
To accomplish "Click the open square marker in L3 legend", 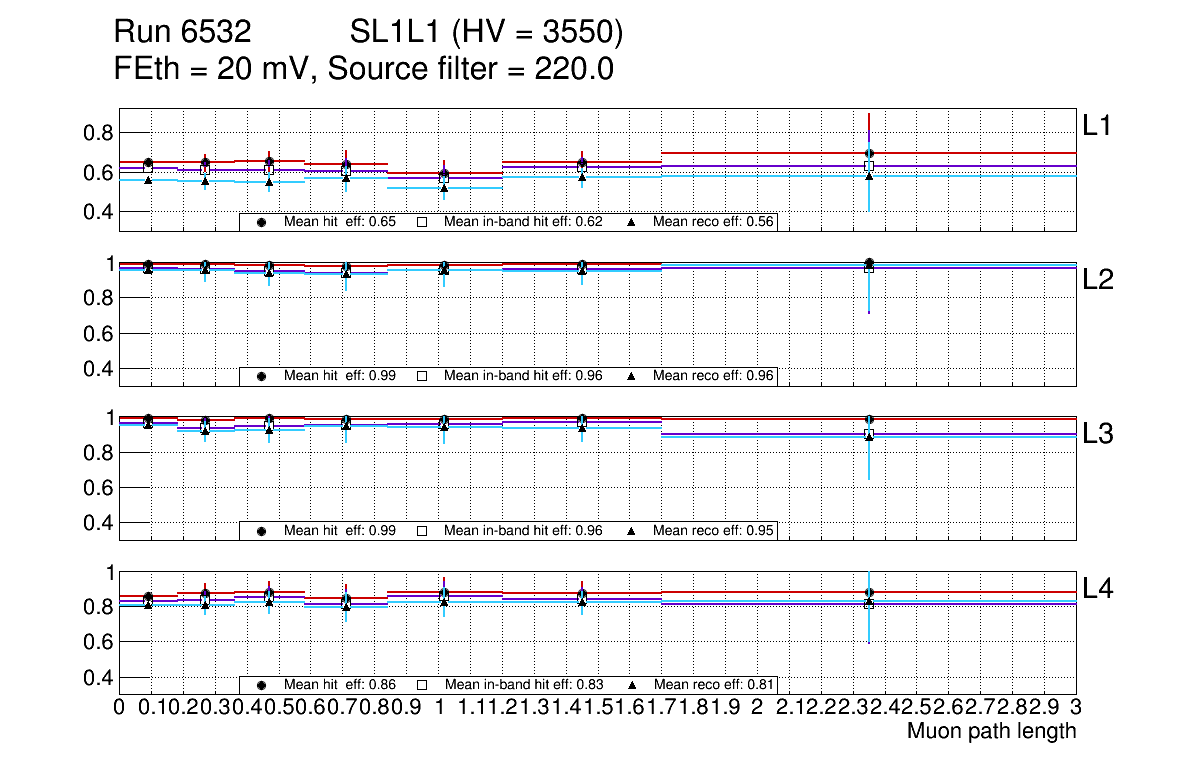I will (x=422, y=530).
